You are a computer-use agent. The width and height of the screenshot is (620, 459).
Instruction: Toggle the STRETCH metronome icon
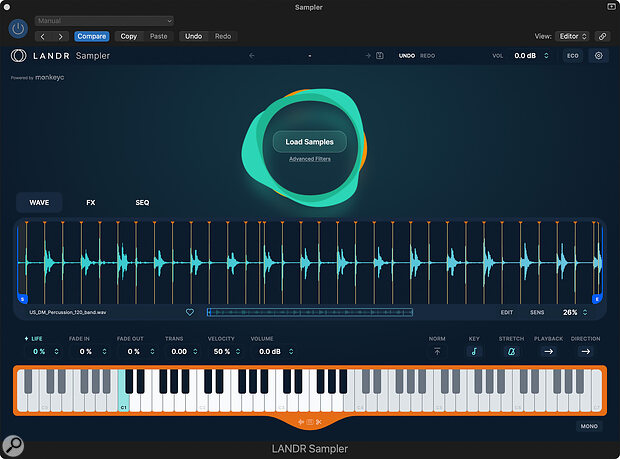tap(511, 351)
